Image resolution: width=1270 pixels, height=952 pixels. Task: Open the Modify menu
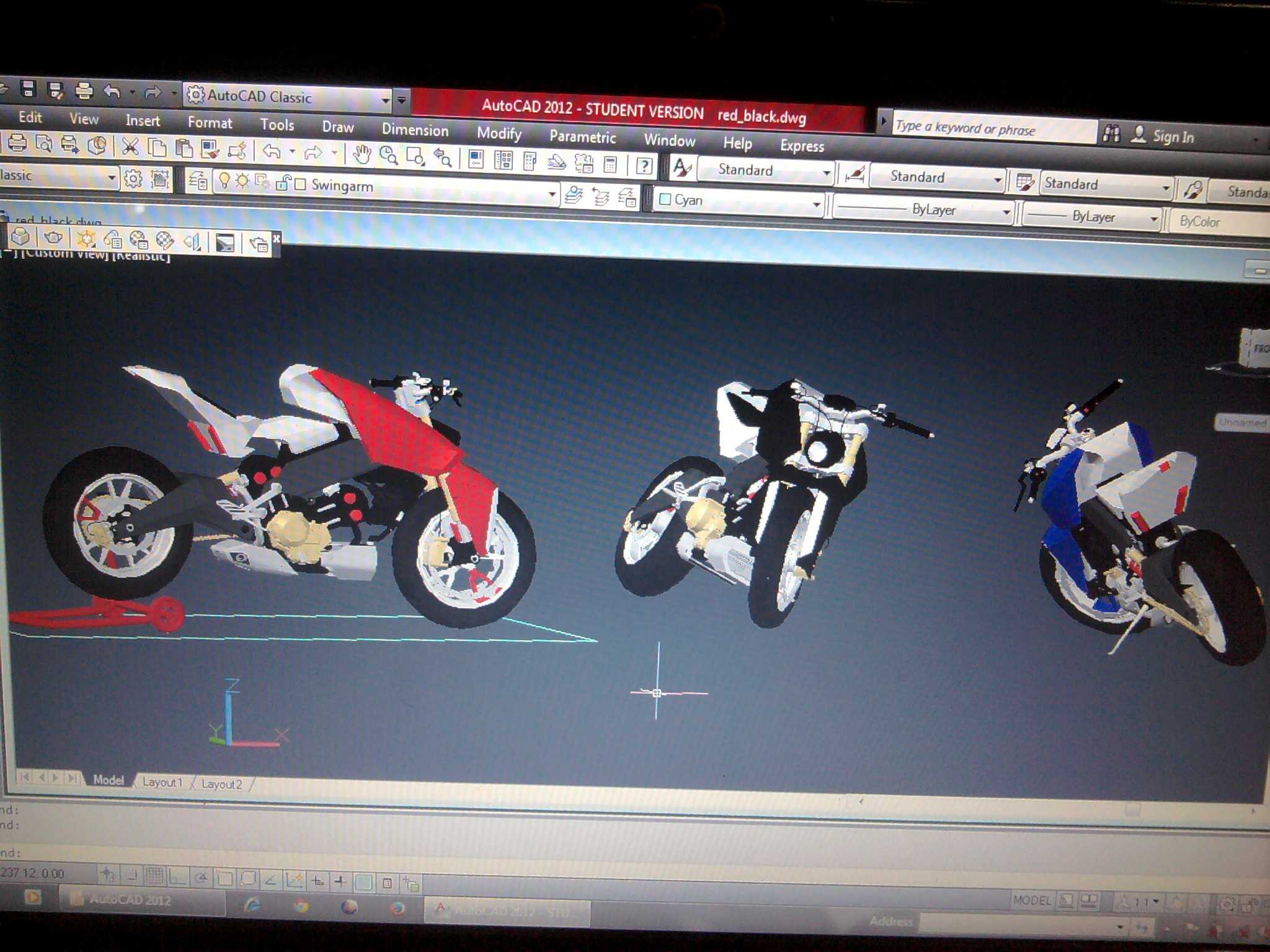coord(499,134)
